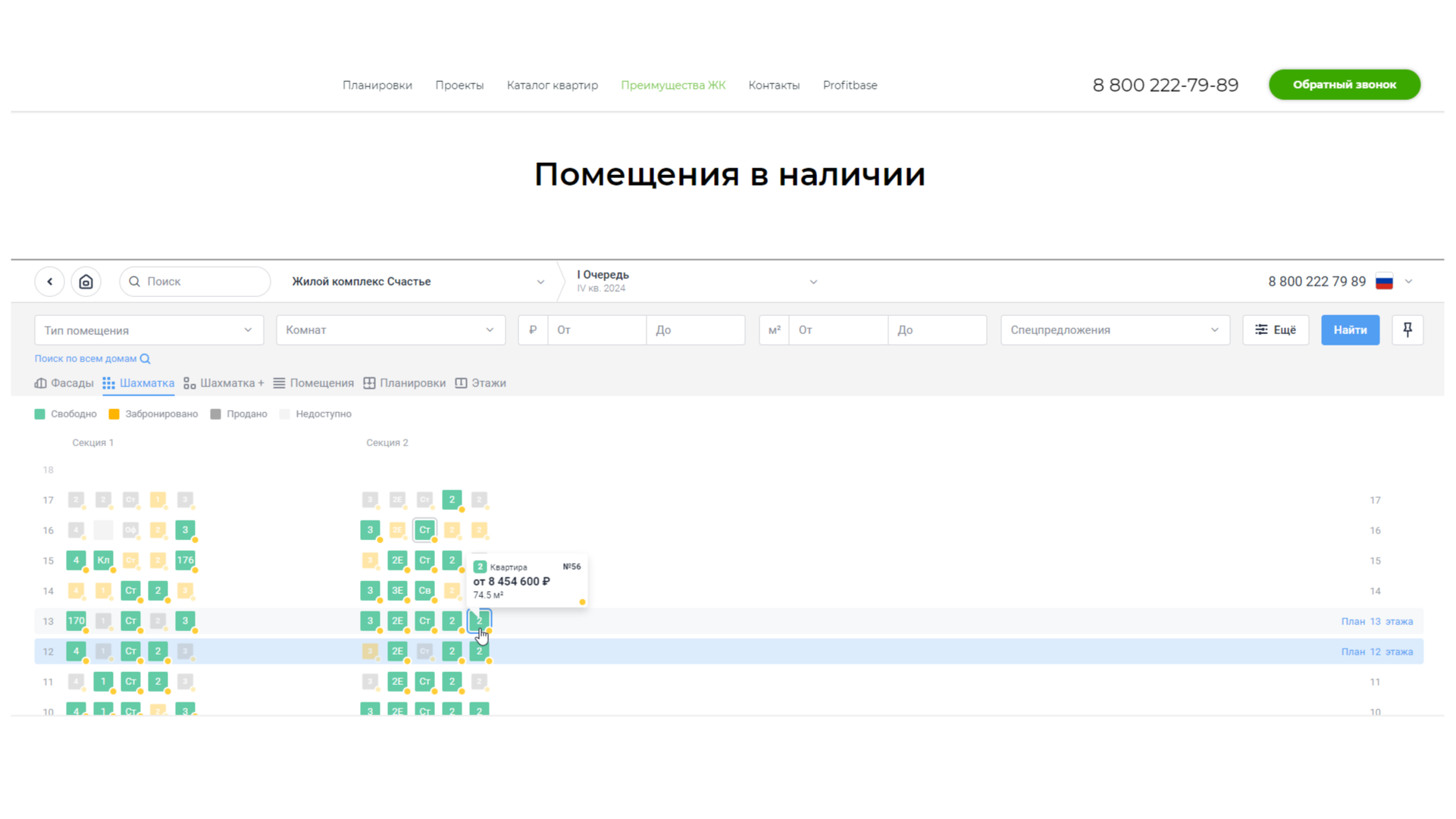Open Планировки in top navigation
Screen dimensions: 1456x819
(x=377, y=86)
